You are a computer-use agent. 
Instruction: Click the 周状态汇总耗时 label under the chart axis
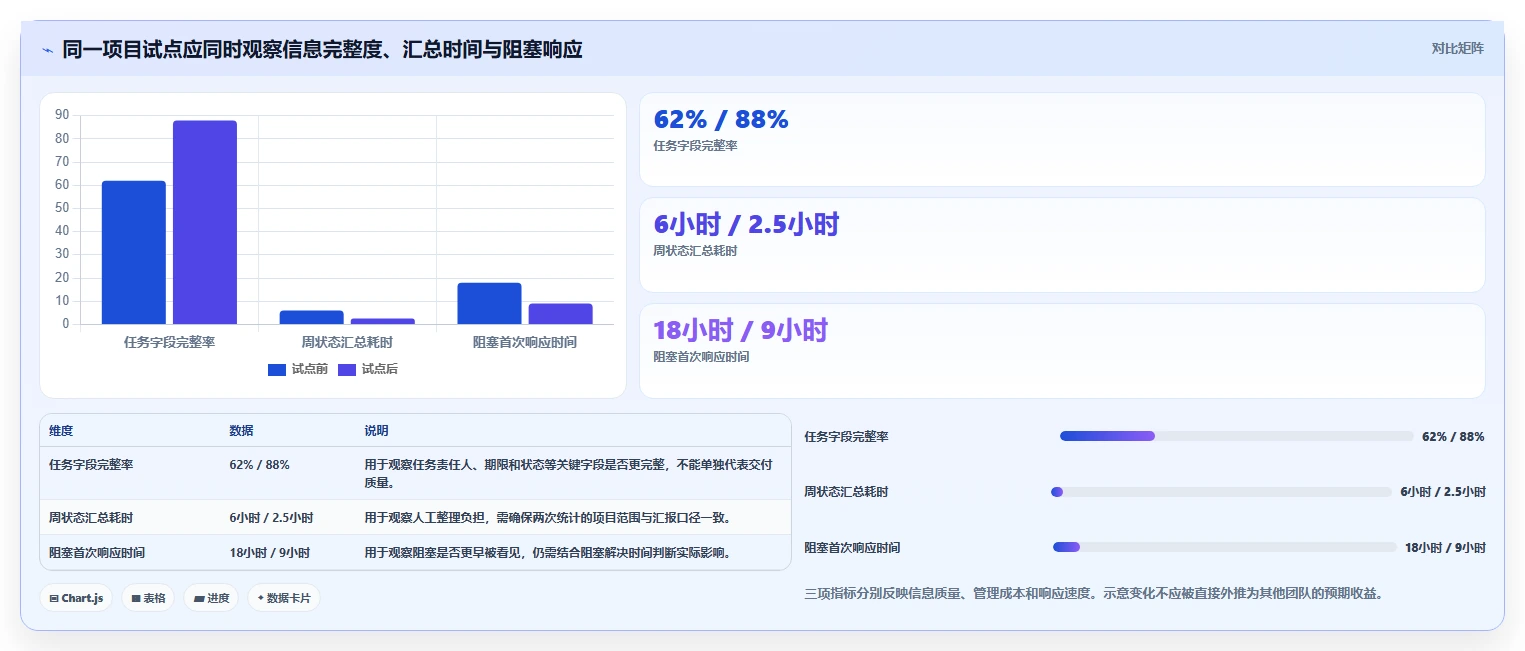click(x=347, y=342)
